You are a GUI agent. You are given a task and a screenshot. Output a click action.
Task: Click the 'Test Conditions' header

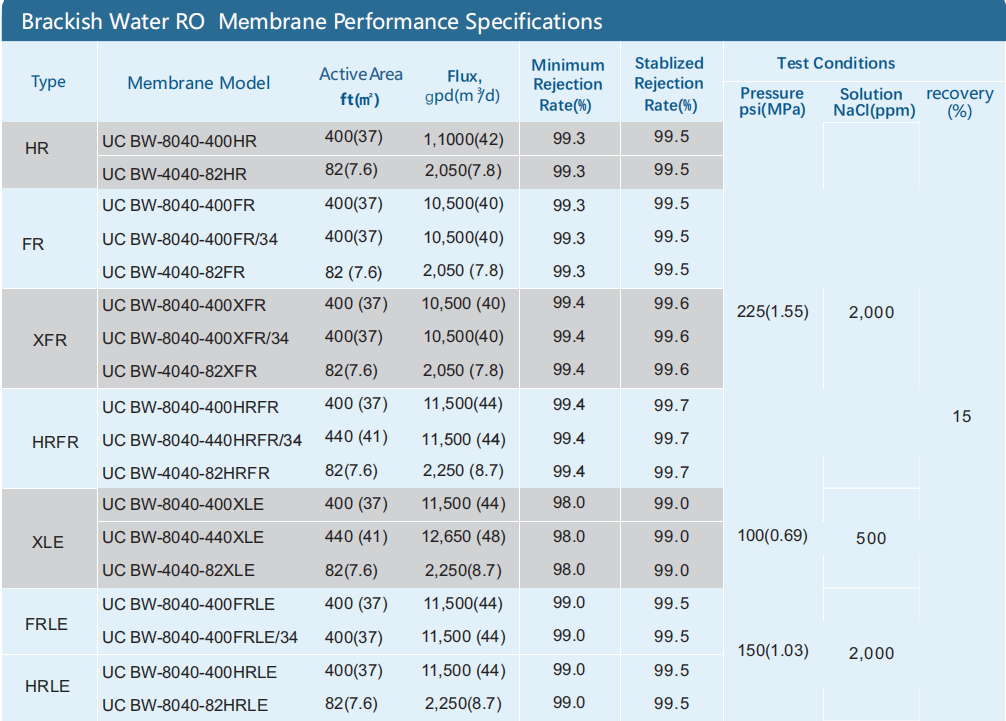[835, 63]
